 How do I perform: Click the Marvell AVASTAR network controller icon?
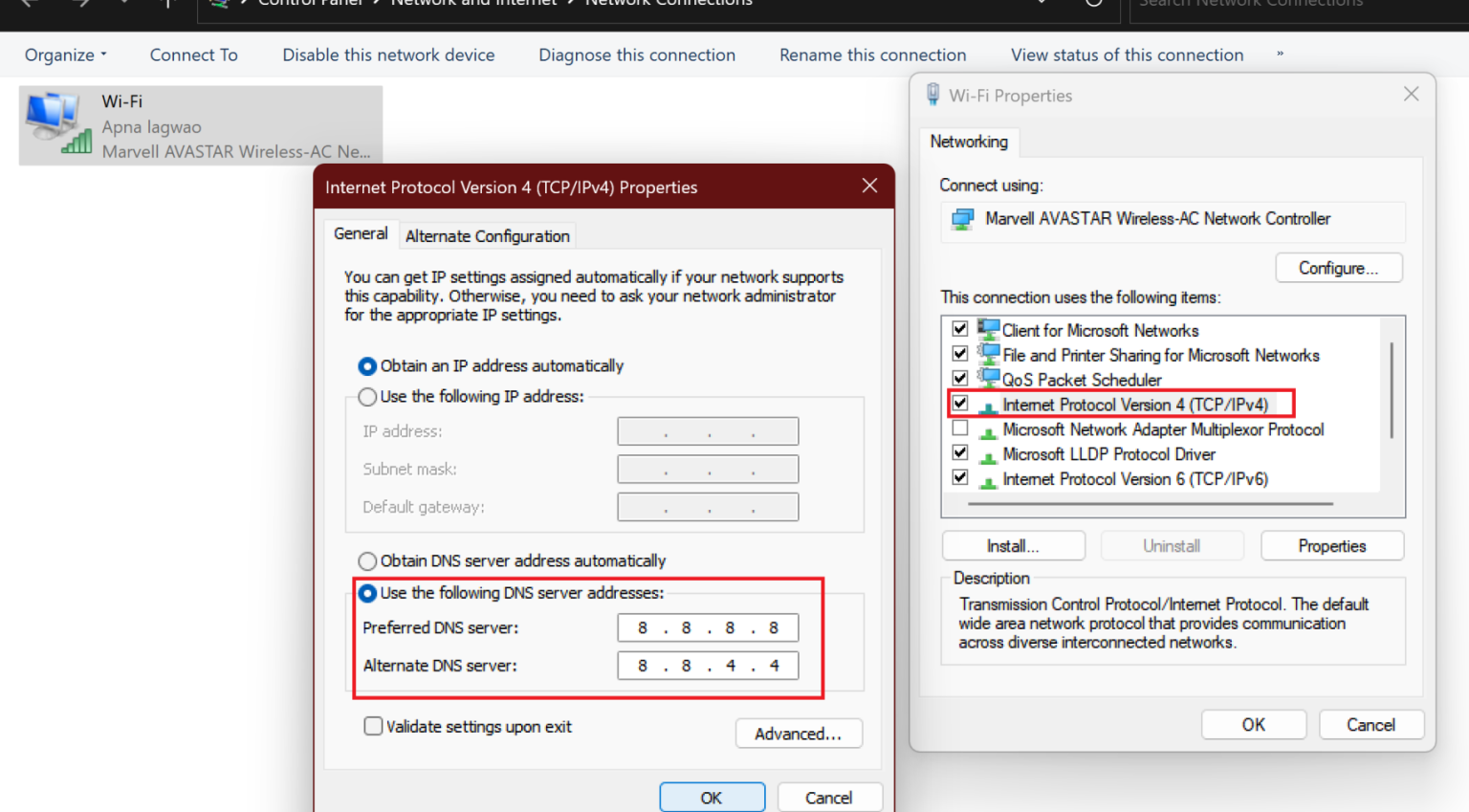click(x=962, y=220)
